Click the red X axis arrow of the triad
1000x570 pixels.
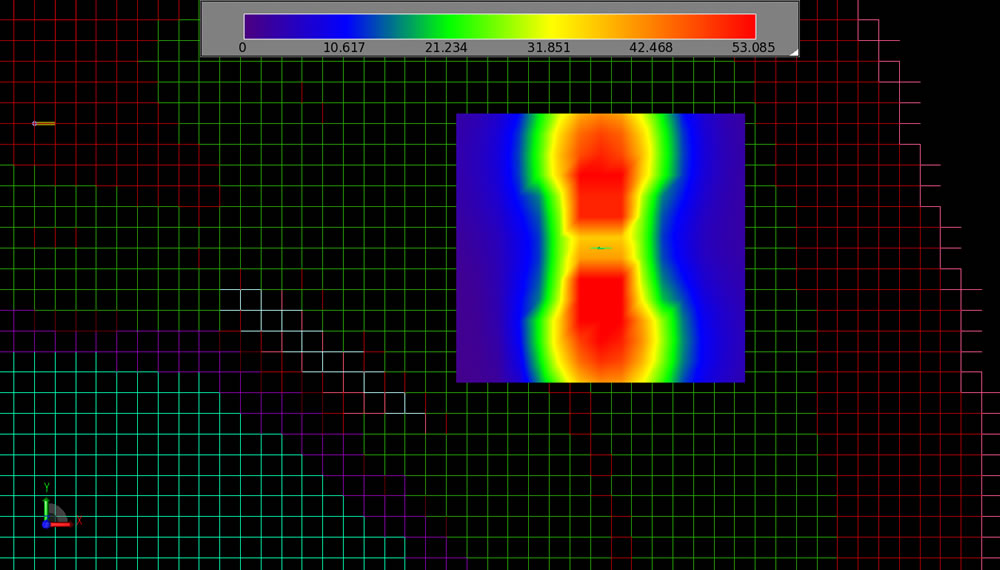tap(60, 524)
